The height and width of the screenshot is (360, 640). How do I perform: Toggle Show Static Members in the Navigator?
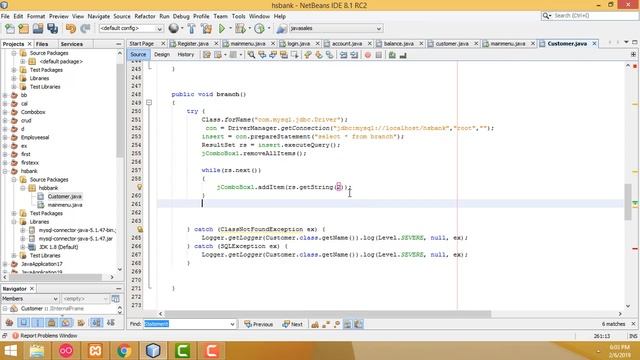pyautogui.click(x=38, y=323)
